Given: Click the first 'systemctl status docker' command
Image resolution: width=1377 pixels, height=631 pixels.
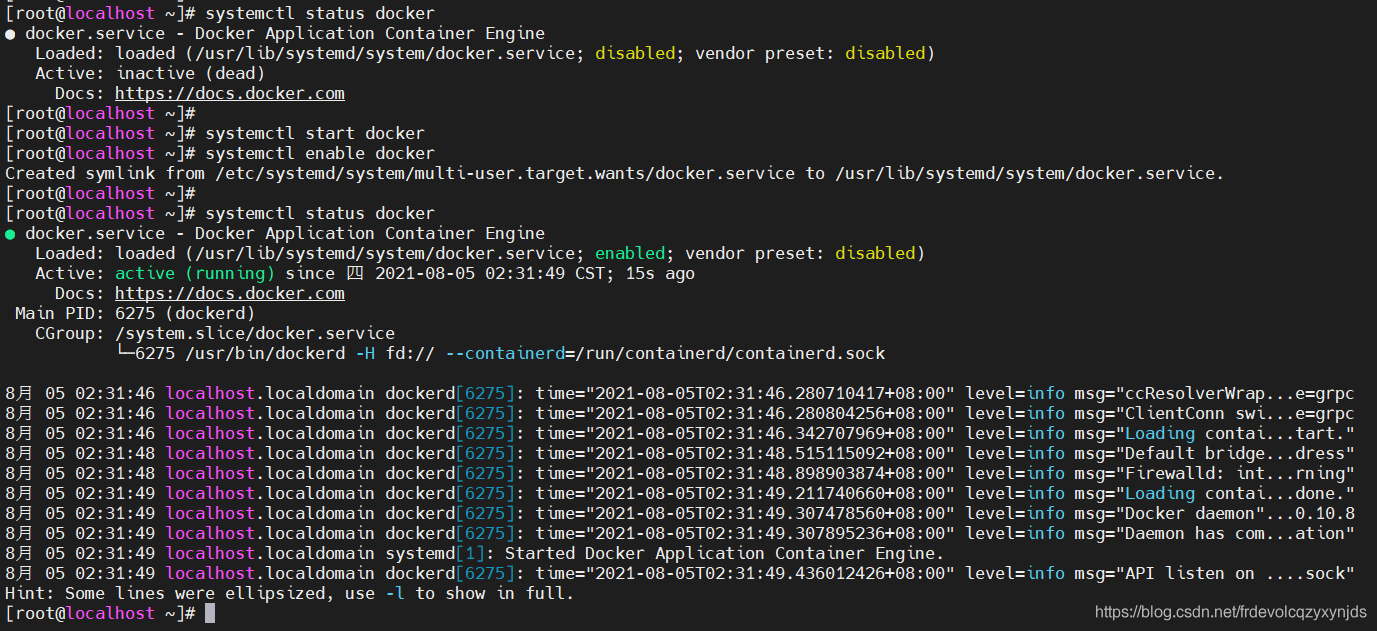Looking at the screenshot, I should 320,13.
